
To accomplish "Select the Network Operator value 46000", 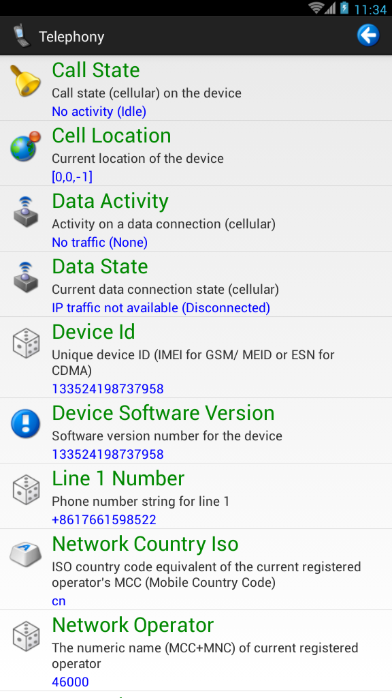I will coord(70,682).
